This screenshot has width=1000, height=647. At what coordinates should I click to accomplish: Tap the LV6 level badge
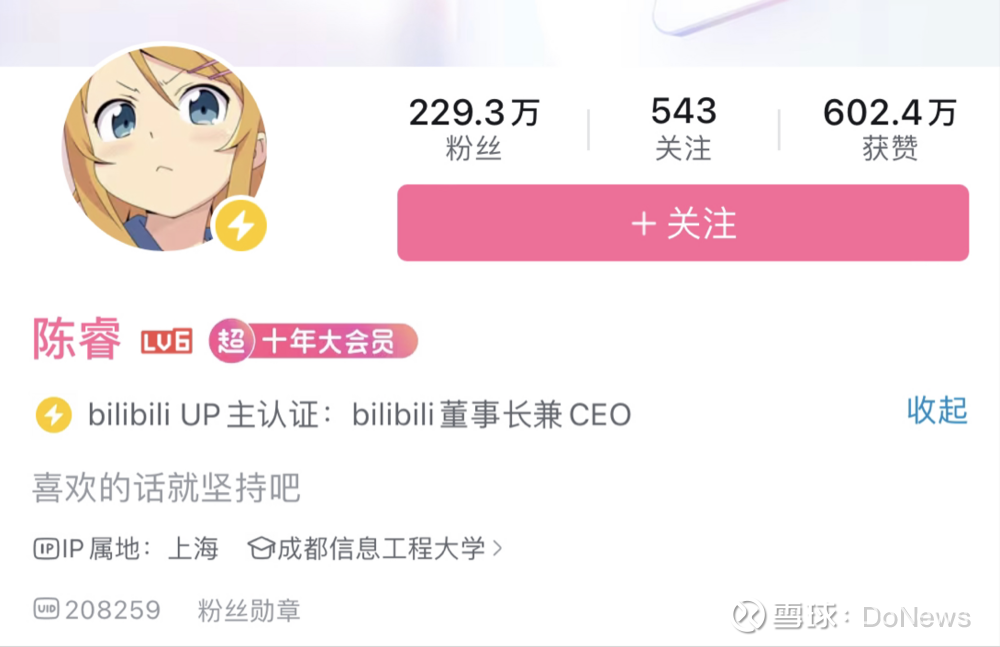click(x=166, y=342)
